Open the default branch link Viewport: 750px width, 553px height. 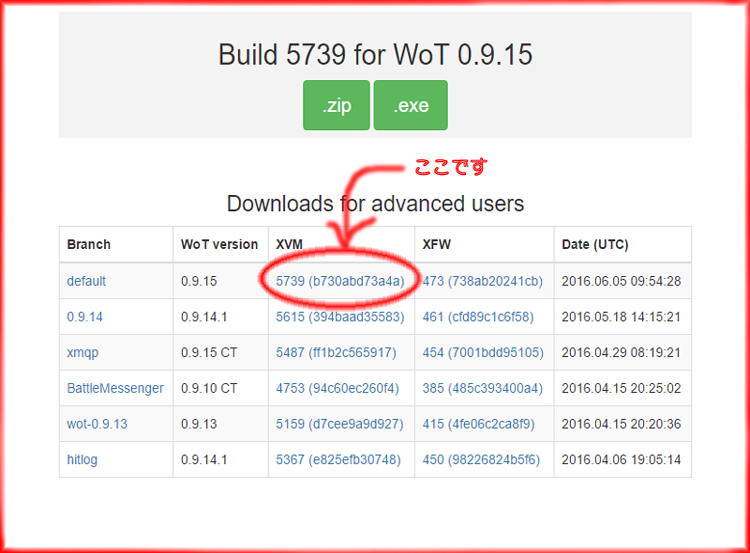coord(86,281)
